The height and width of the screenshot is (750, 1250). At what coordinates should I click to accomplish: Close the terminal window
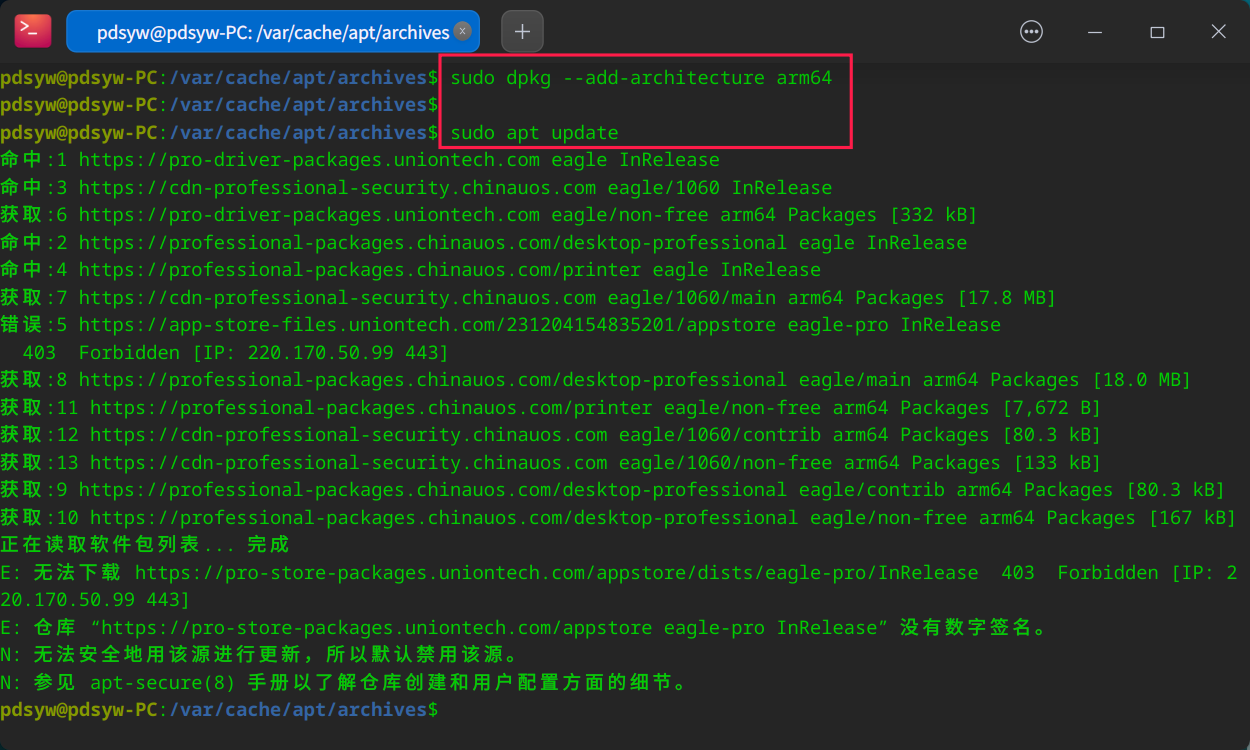[x=1218, y=32]
